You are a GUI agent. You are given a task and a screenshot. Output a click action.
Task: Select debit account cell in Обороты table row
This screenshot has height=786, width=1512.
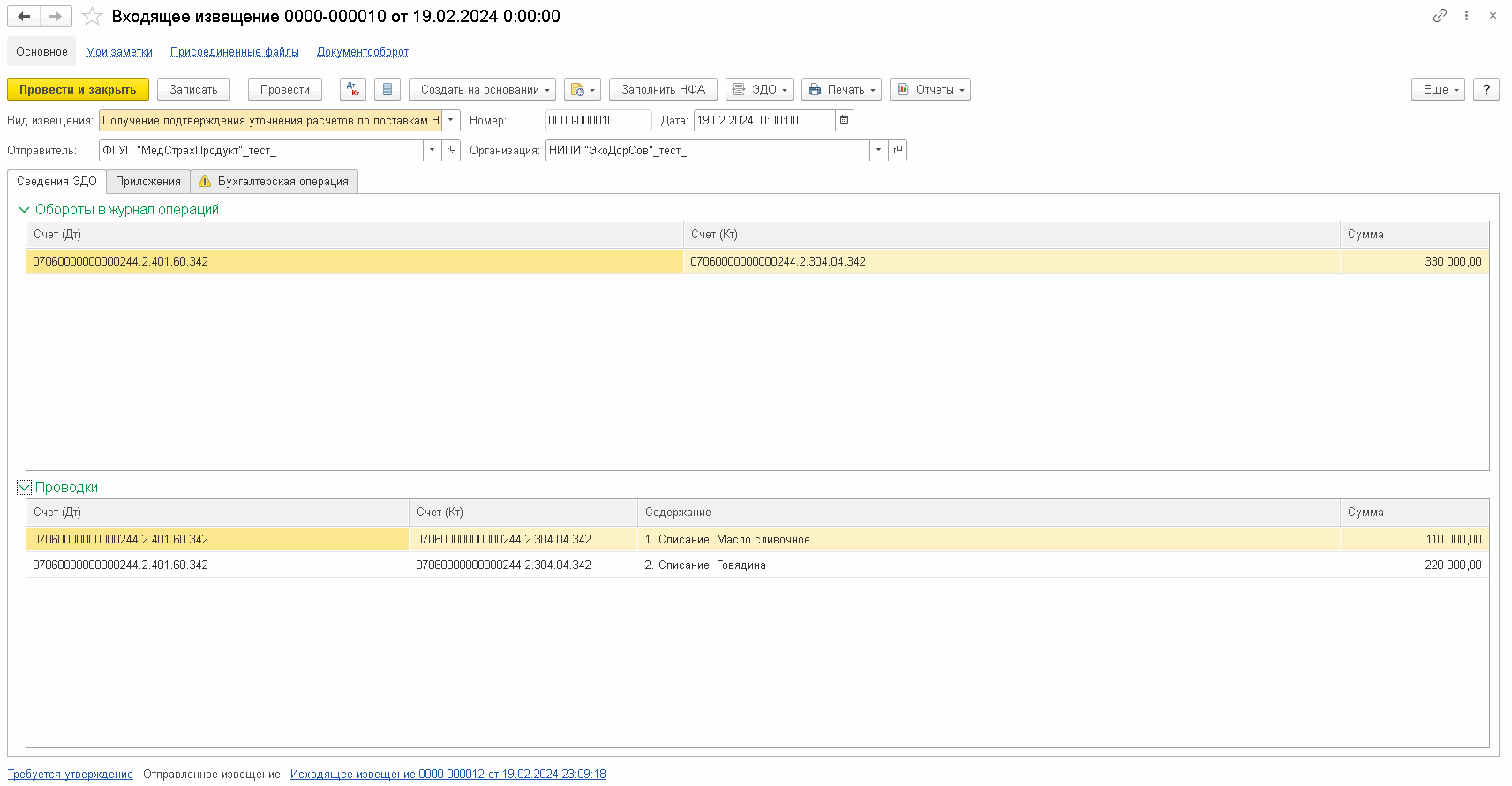click(x=355, y=261)
